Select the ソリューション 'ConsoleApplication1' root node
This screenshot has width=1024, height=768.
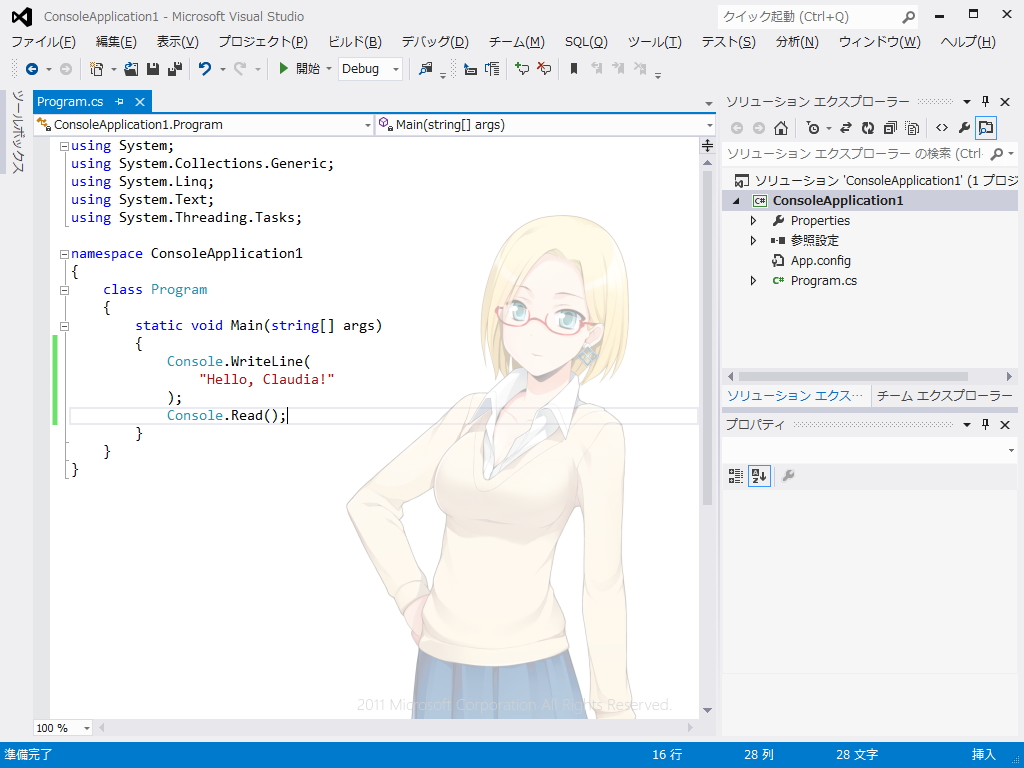pos(875,181)
